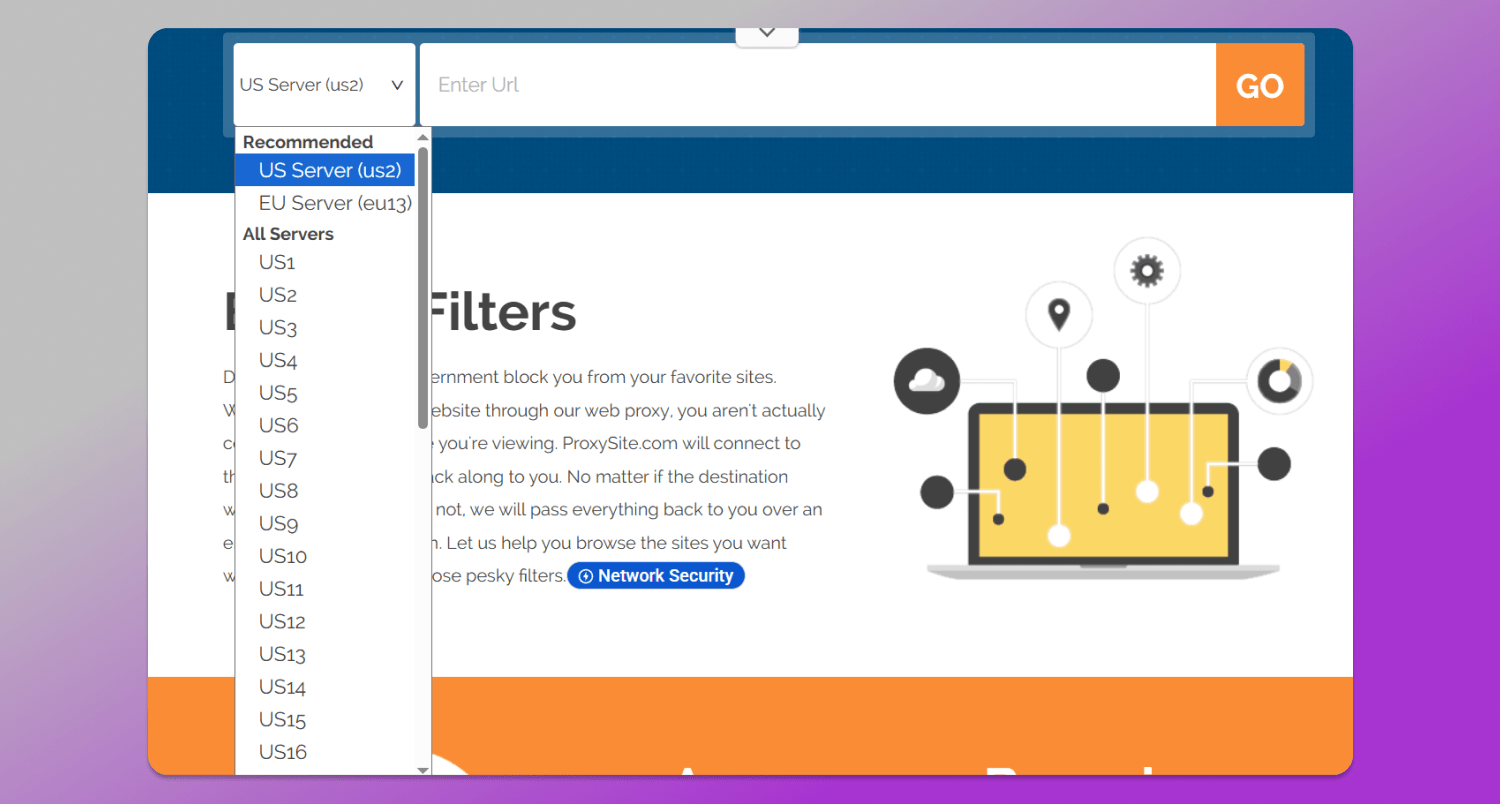Click the location pin icon
The width and height of the screenshot is (1500, 804).
coord(1058,315)
